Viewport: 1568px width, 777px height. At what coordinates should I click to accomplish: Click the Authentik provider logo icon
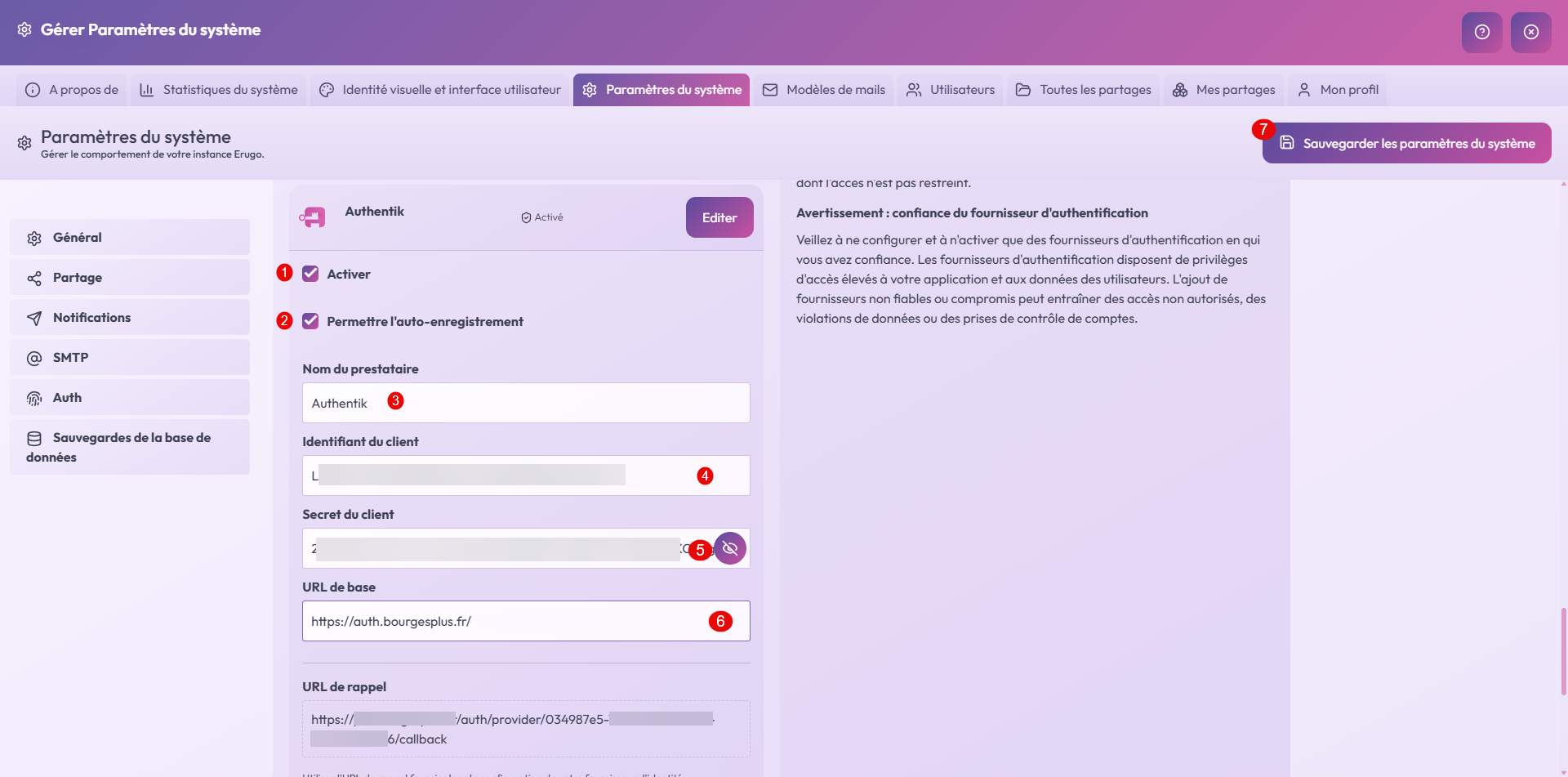313,217
